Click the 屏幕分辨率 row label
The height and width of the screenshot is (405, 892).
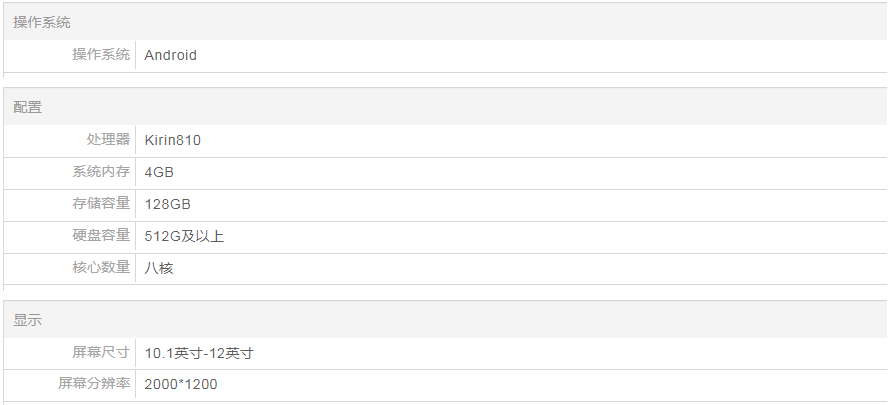[94, 384]
